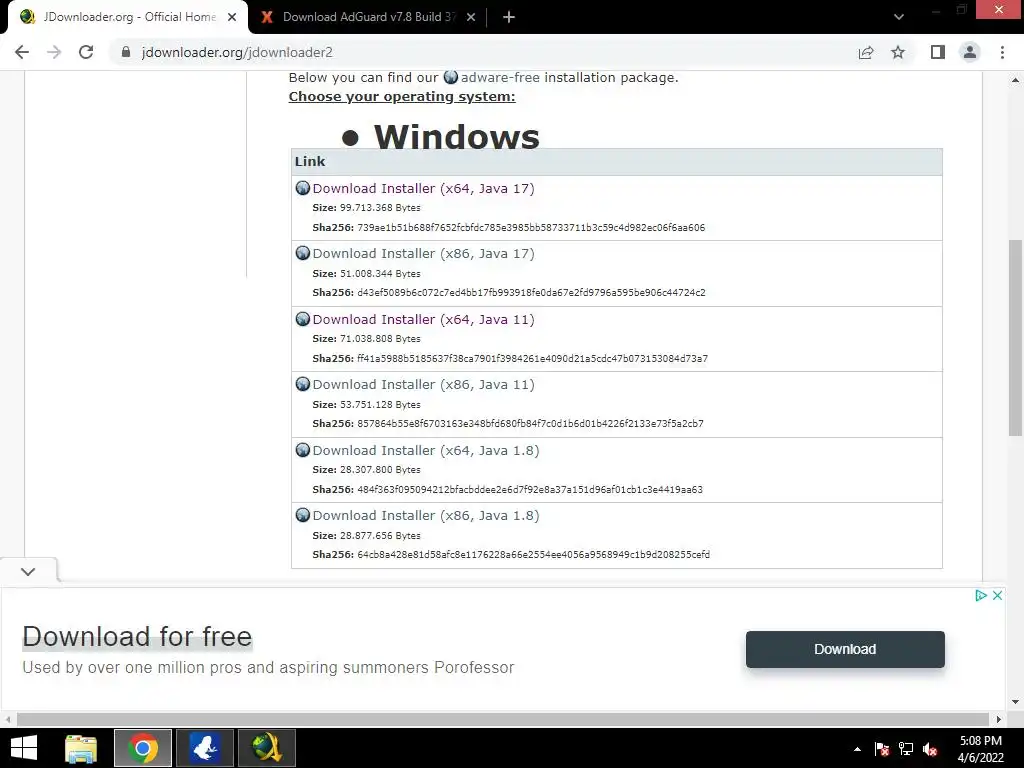Reload the jdownloader.org page
Viewport: 1024px width, 768px height.
(86, 52)
